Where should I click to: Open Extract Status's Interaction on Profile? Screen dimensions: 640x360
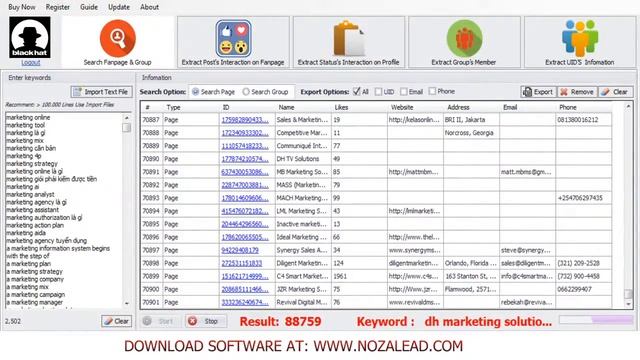click(x=349, y=42)
